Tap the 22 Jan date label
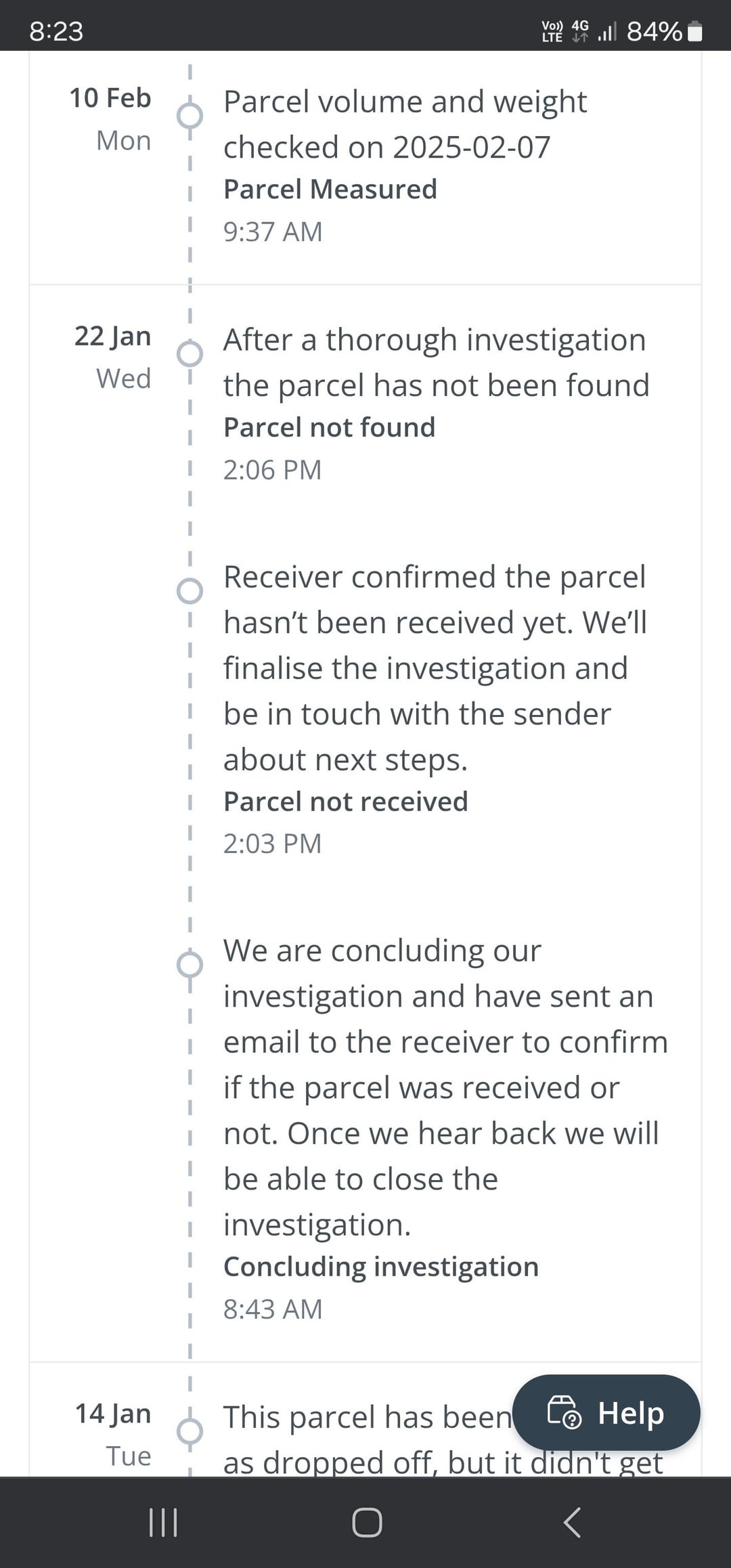This screenshot has height=1568, width=731. coord(112,336)
